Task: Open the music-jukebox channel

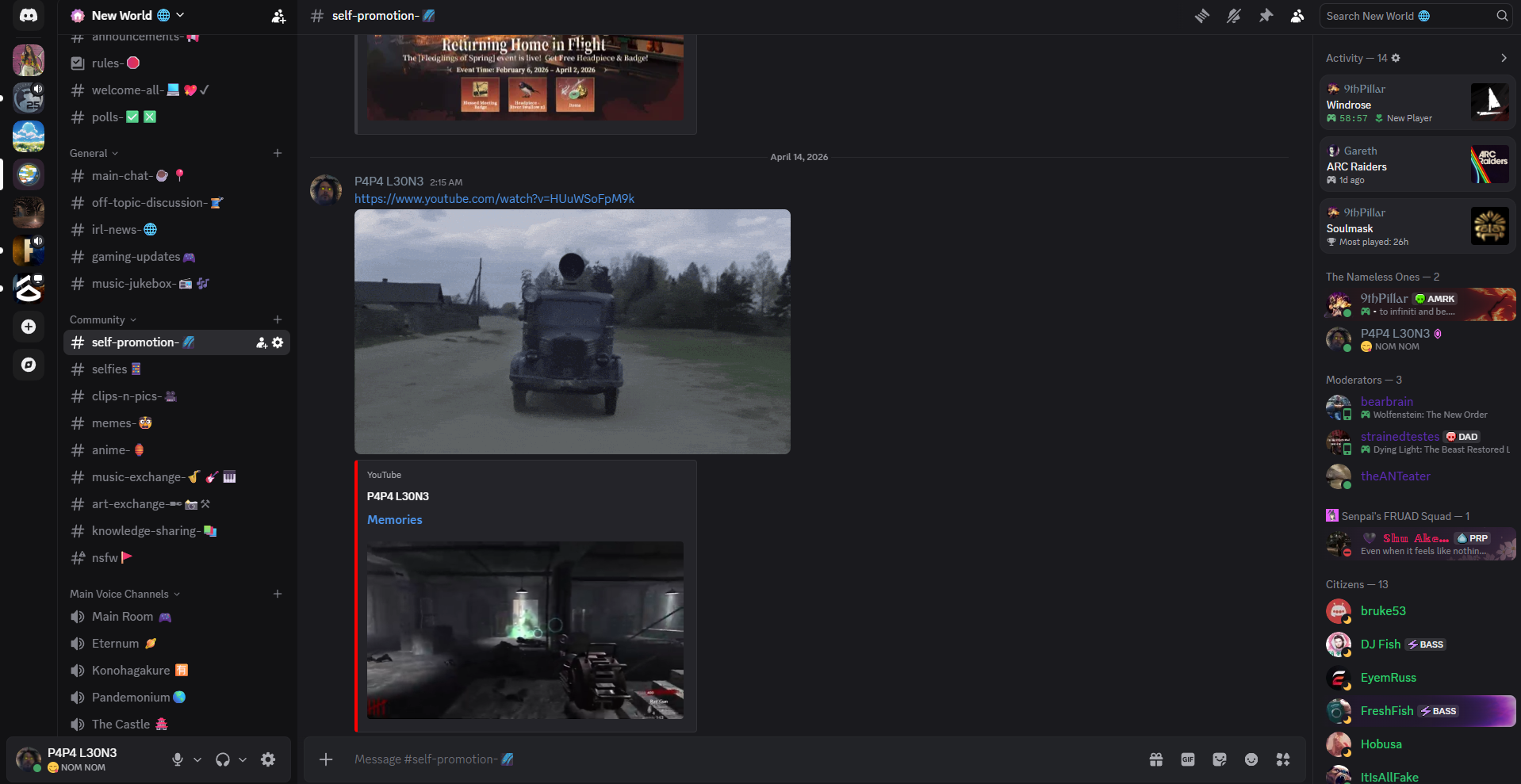Action: click(x=177, y=284)
